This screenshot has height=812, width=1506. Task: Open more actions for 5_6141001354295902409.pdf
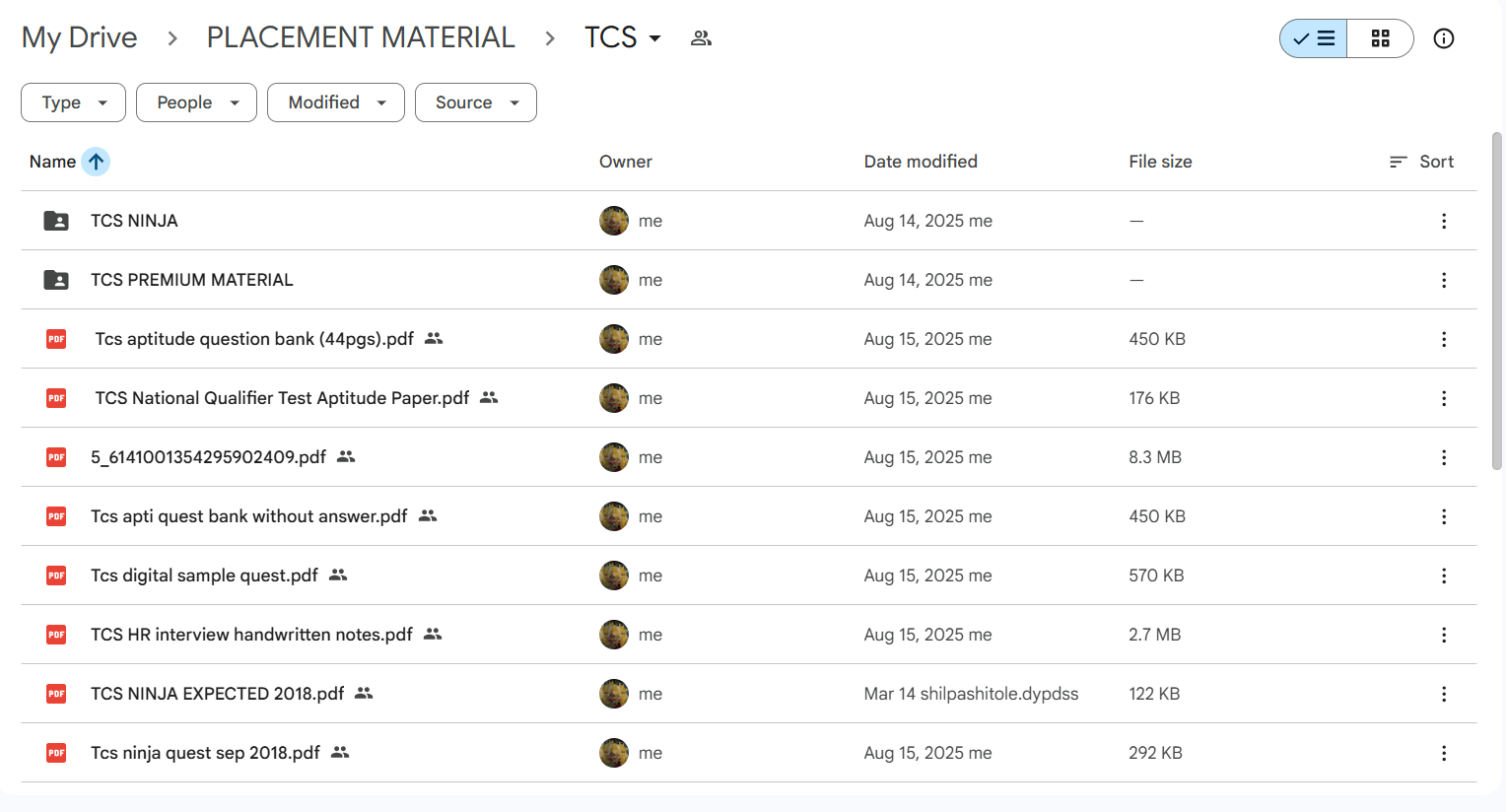click(1444, 457)
